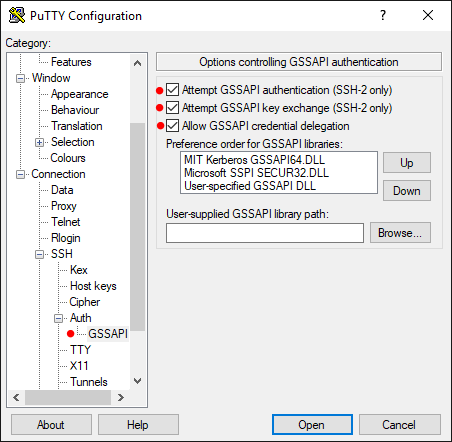The height and width of the screenshot is (442, 452).
Task: Open the Data category
Action: point(62,190)
